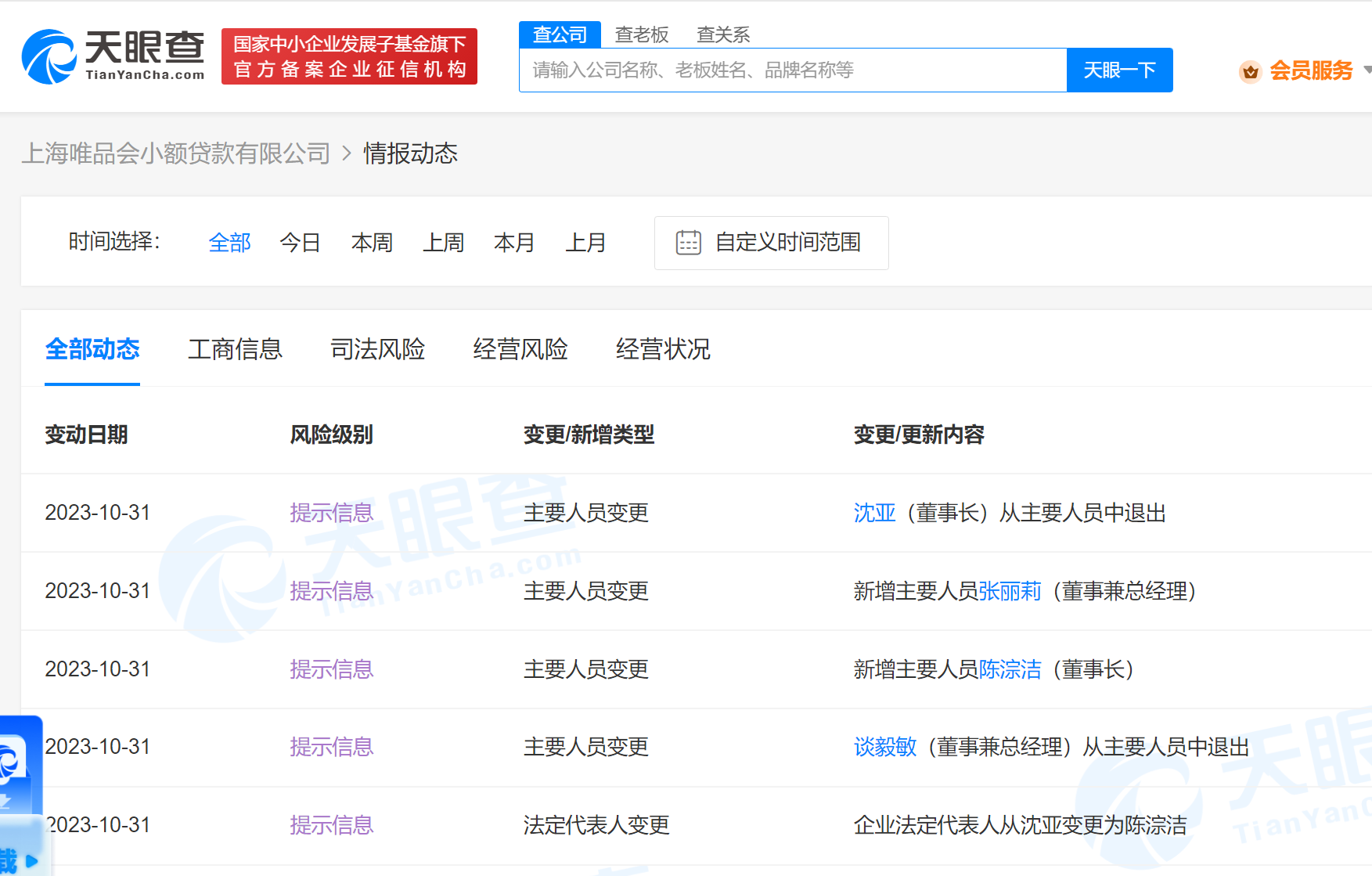Click the 变更/更新内容 column header

(919, 434)
